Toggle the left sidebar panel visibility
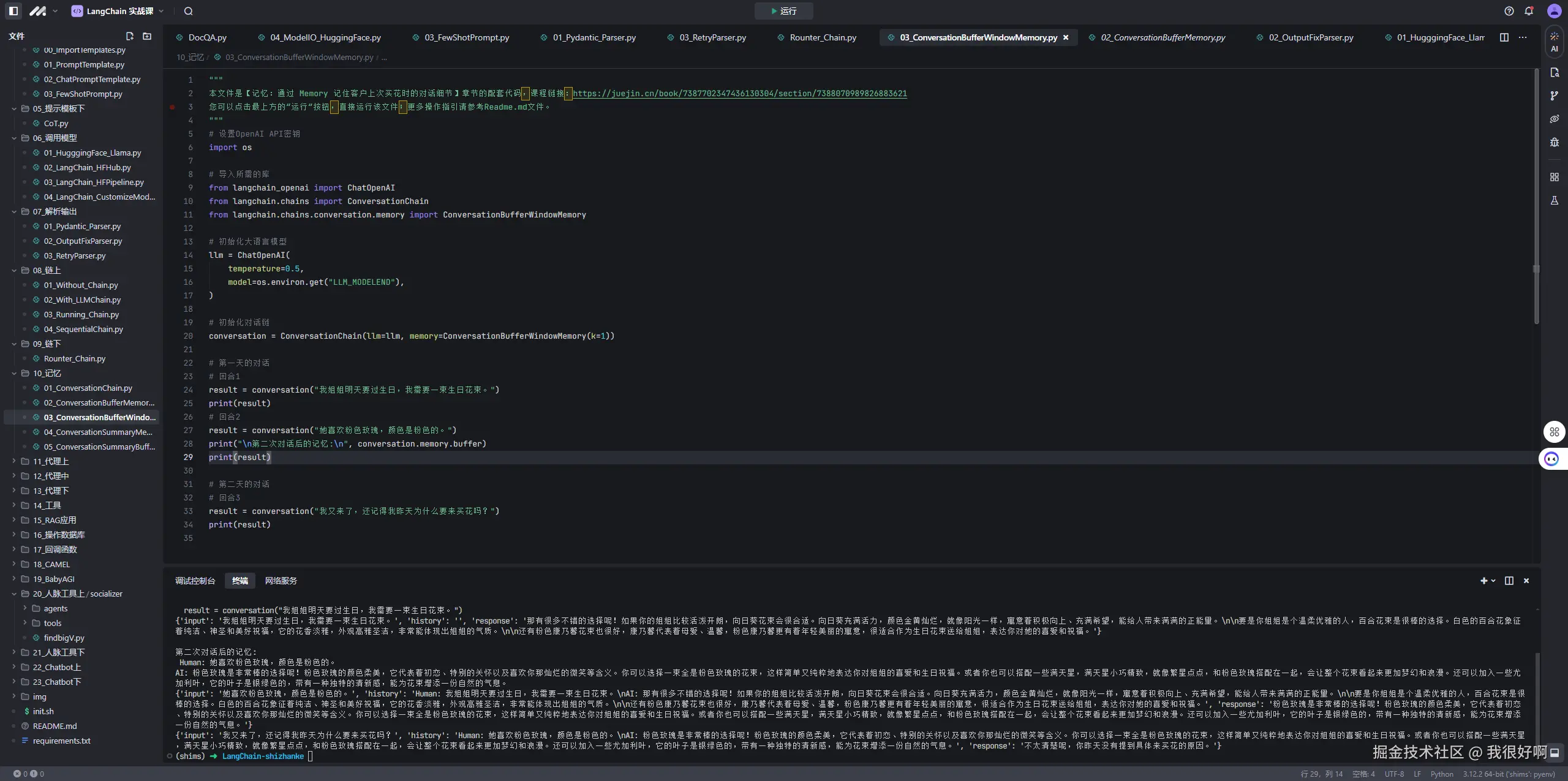 tap(13, 11)
